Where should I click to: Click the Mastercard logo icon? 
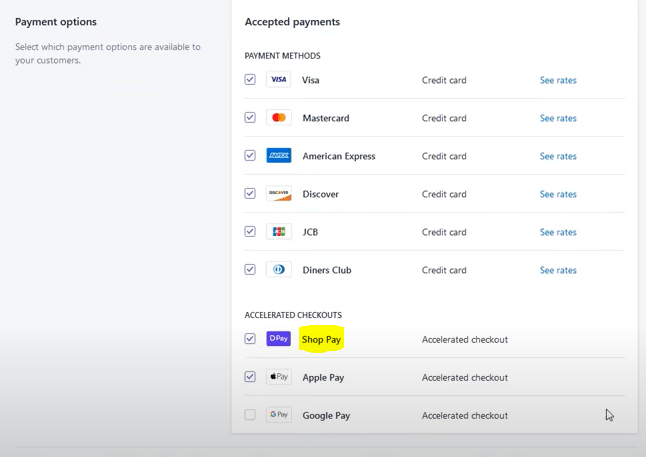[x=279, y=117]
